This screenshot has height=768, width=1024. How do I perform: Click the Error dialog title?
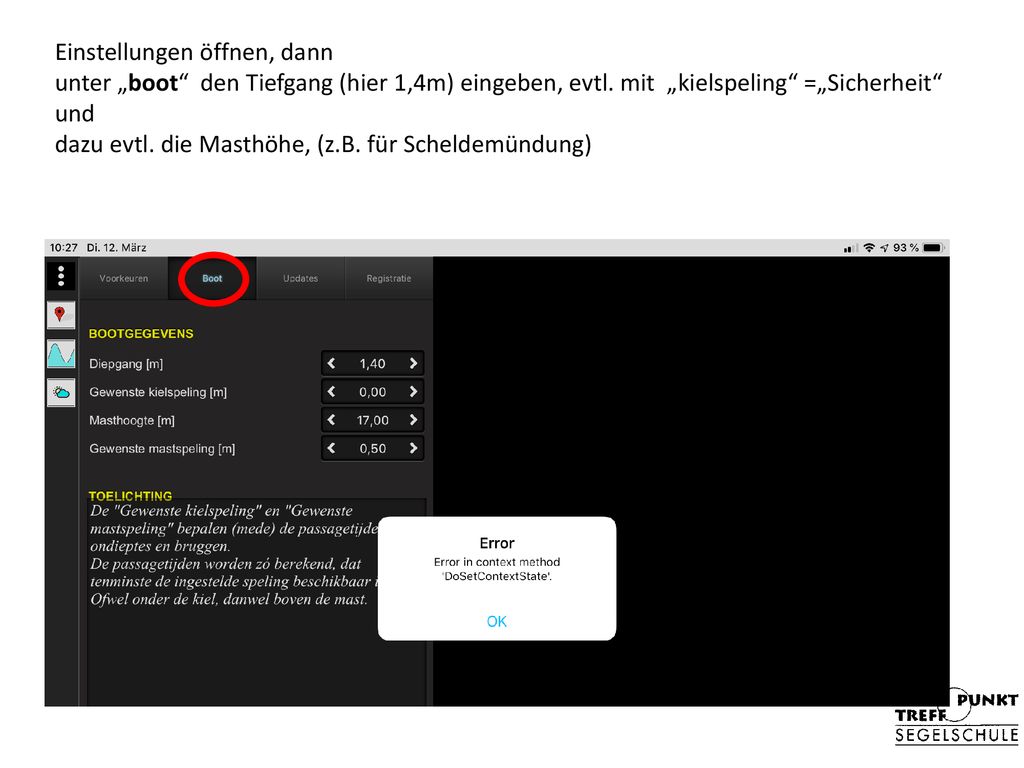497,543
